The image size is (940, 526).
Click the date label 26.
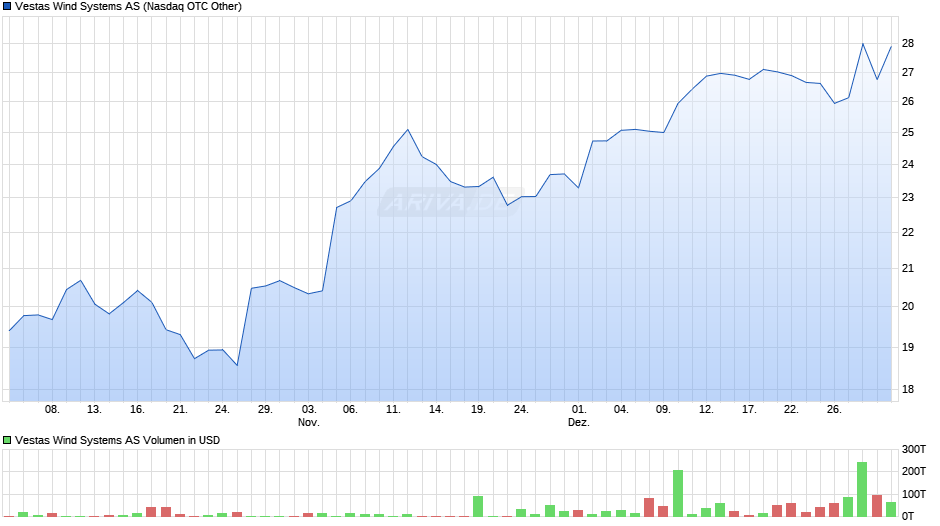coord(834,409)
